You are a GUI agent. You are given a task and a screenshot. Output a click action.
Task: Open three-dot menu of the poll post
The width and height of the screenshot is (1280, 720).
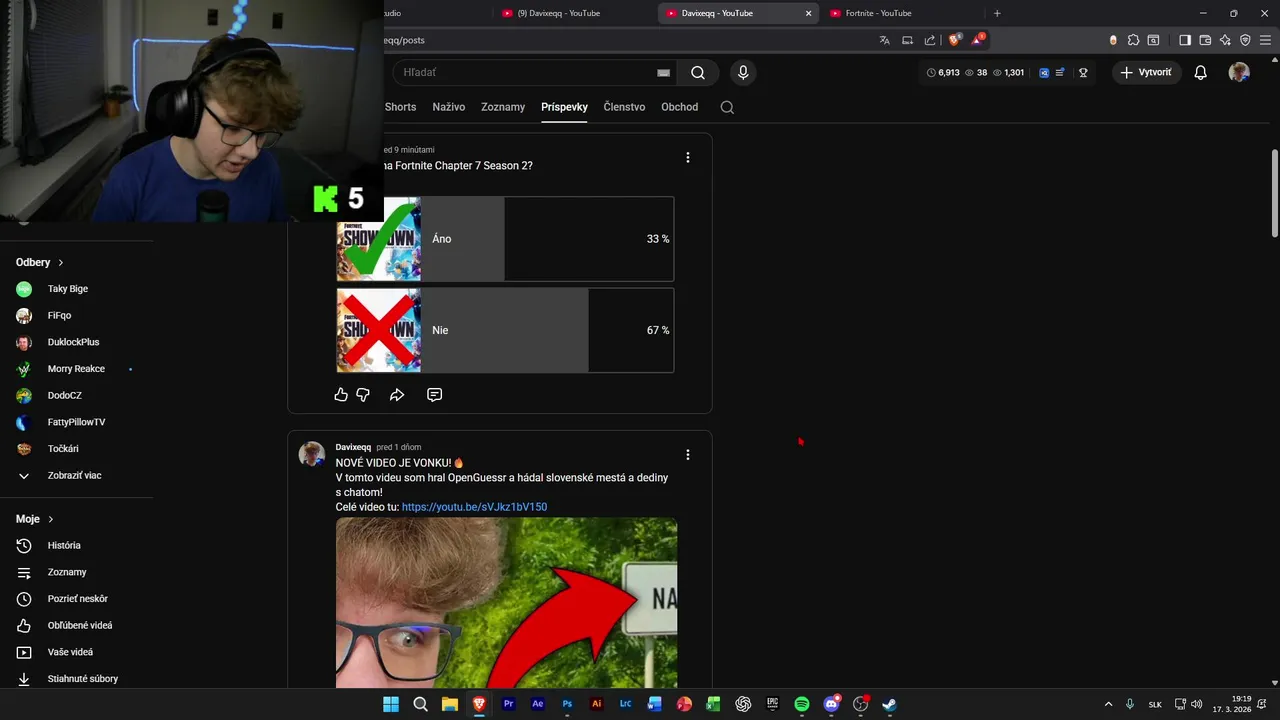point(687,157)
